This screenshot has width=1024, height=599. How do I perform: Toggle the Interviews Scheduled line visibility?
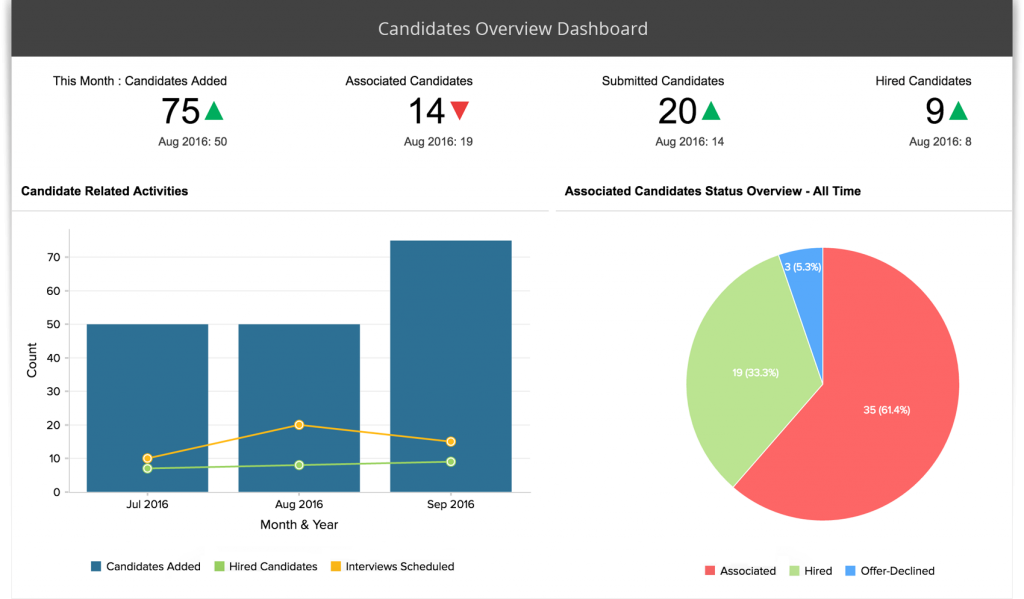tap(334, 566)
